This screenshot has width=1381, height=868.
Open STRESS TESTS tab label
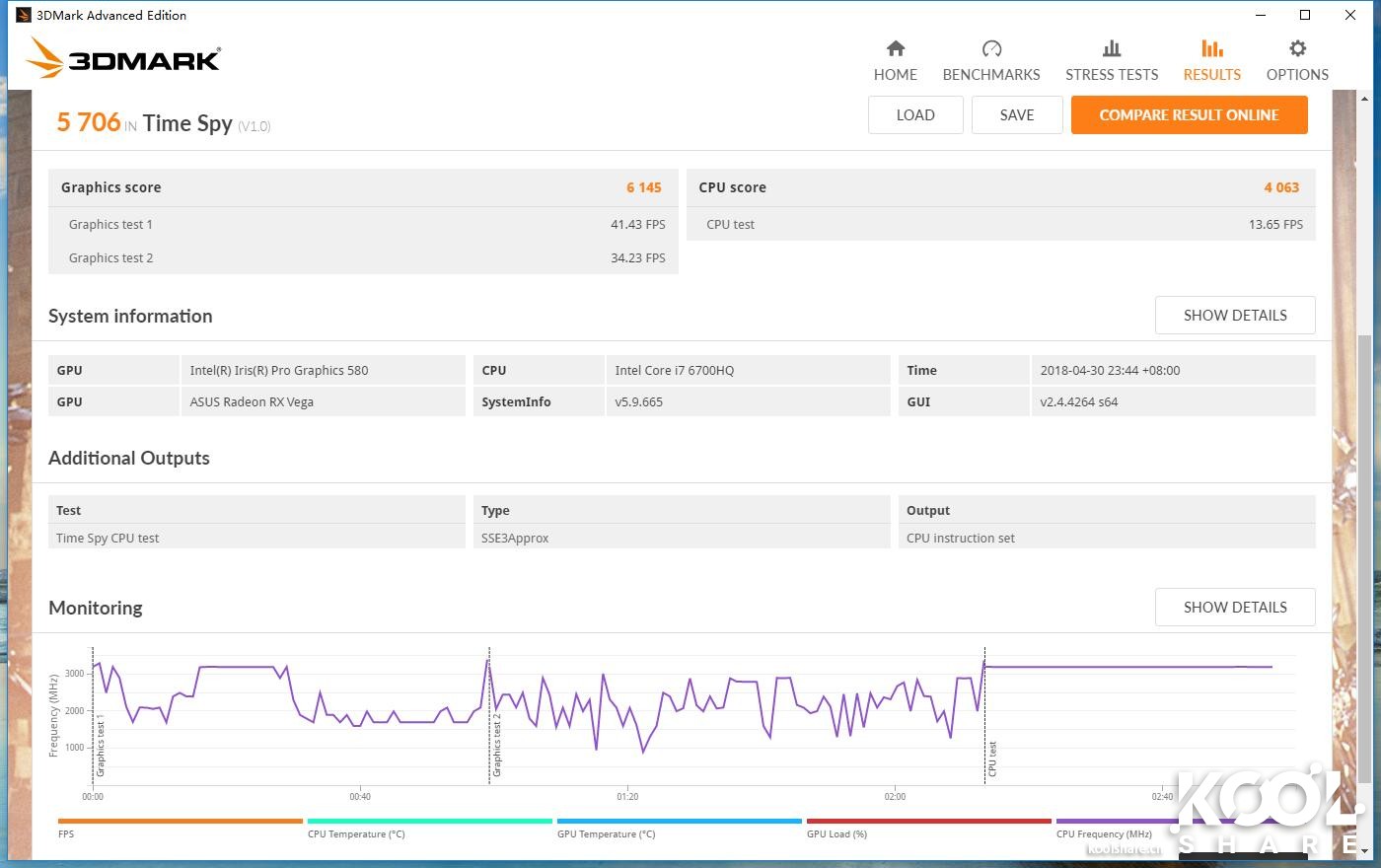pyautogui.click(x=1112, y=75)
